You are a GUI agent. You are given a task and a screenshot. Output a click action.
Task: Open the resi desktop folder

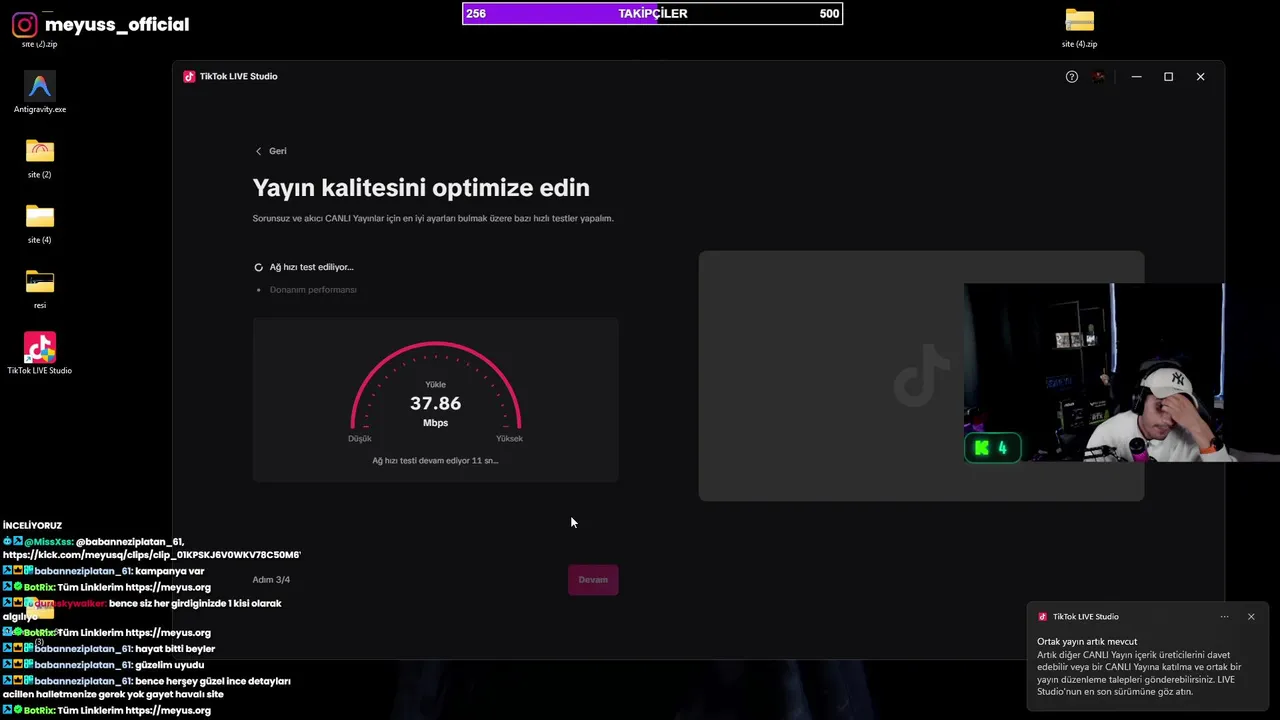(40, 289)
